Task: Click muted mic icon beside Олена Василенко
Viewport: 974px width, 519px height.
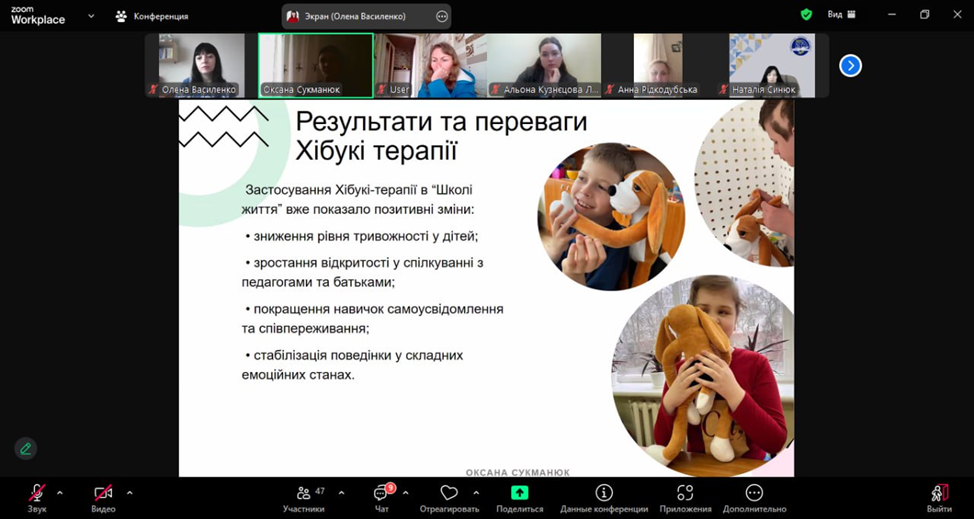Action: 153,90
